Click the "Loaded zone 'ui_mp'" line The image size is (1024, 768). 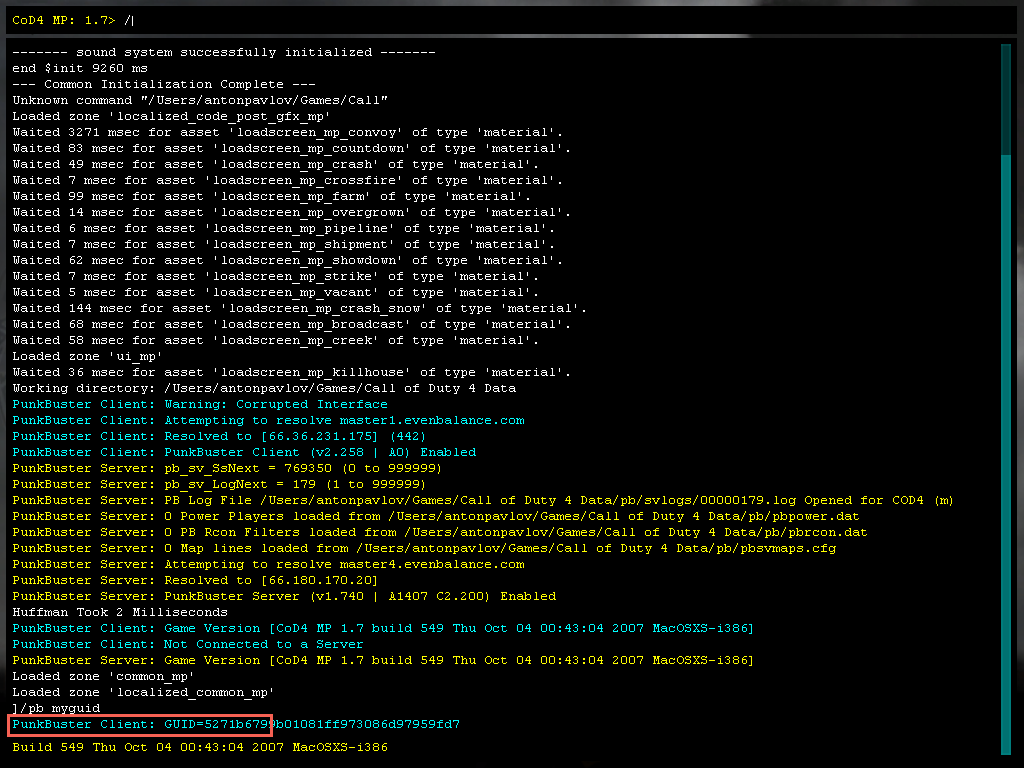88,356
